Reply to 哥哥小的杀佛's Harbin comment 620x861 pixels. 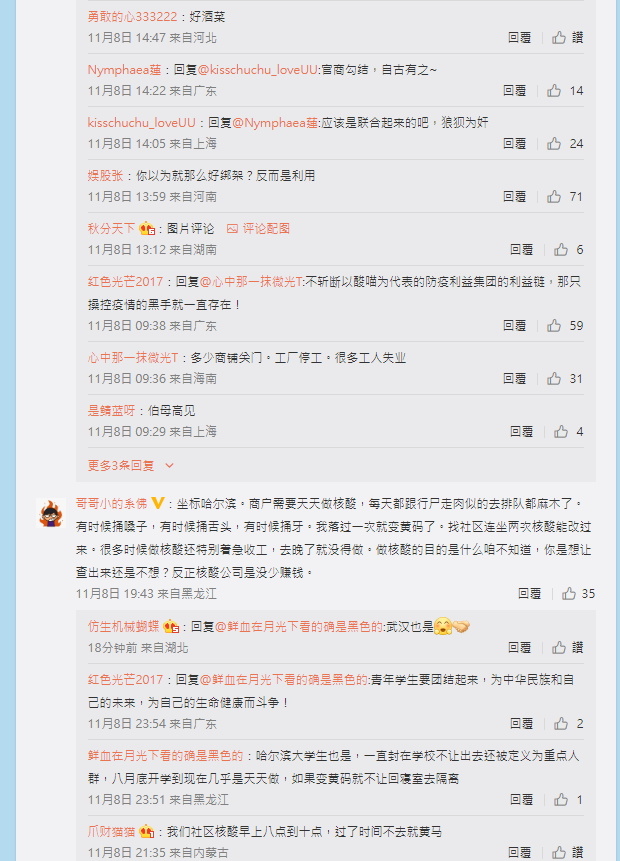click(x=529, y=594)
